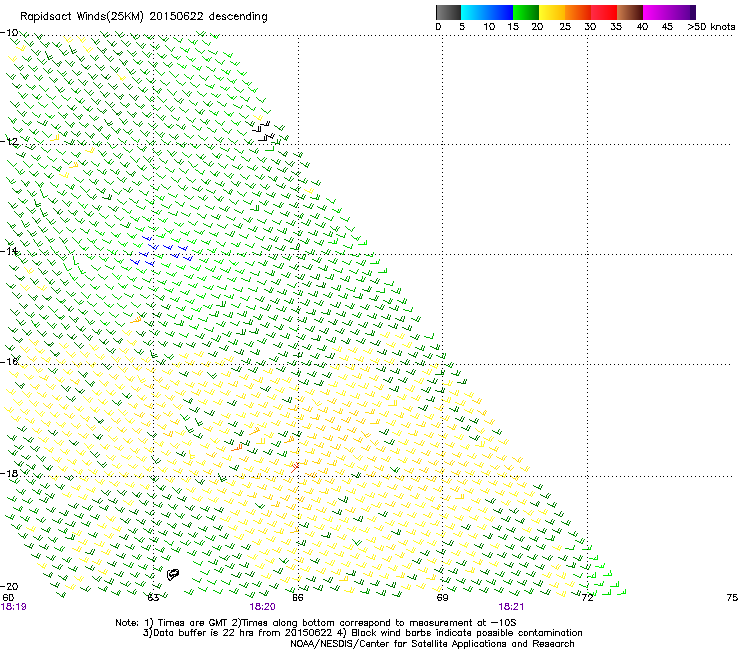Click the '-14' latitude axis label
740x650 pixels.
tap(9, 251)
